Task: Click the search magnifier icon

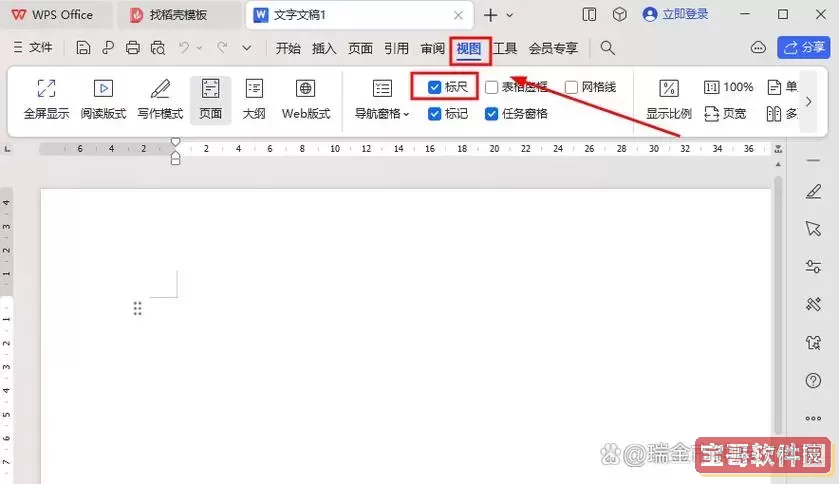Action: click(607, 48)
